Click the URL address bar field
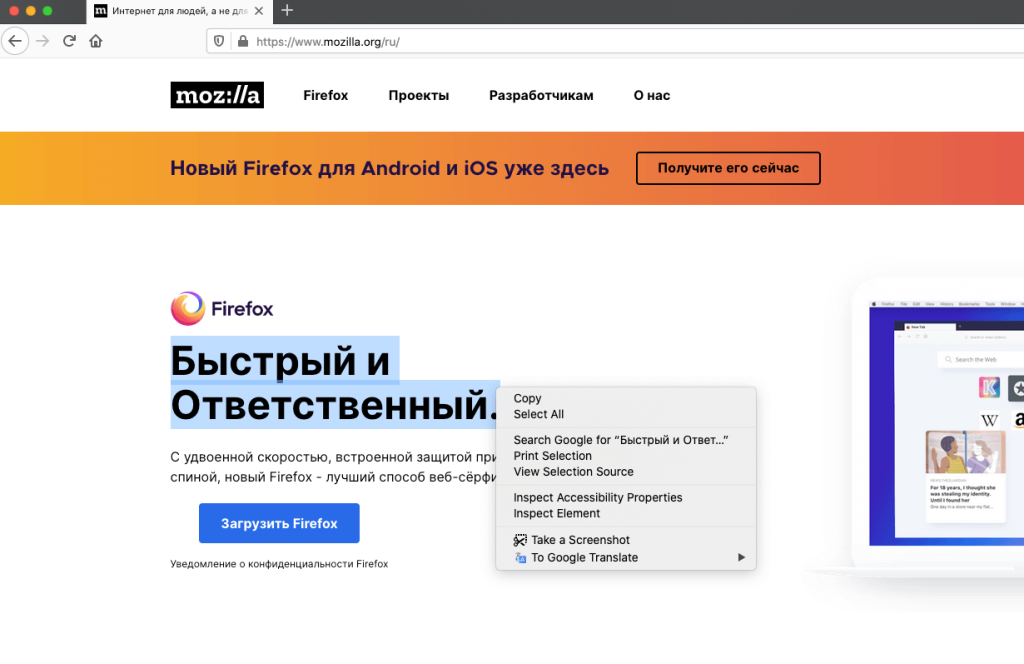 (x=614, y=41)
